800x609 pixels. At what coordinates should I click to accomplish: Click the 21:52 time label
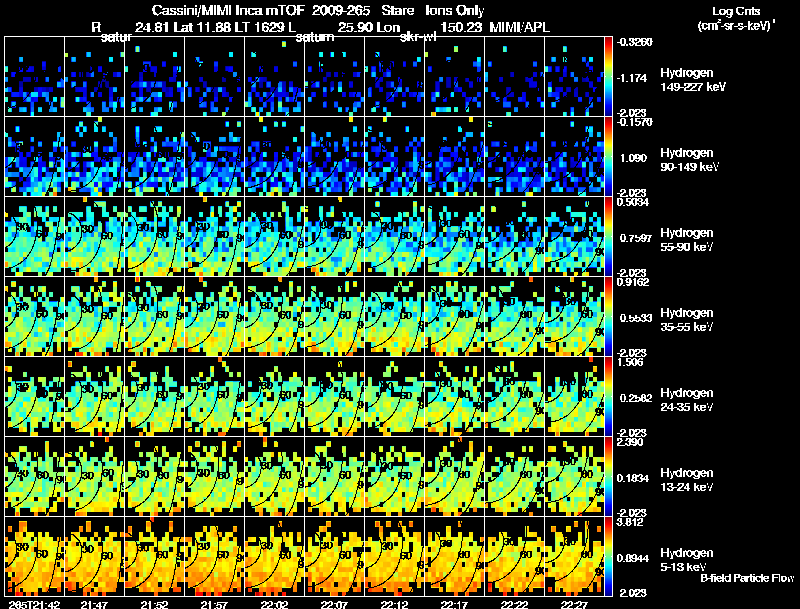154,605
